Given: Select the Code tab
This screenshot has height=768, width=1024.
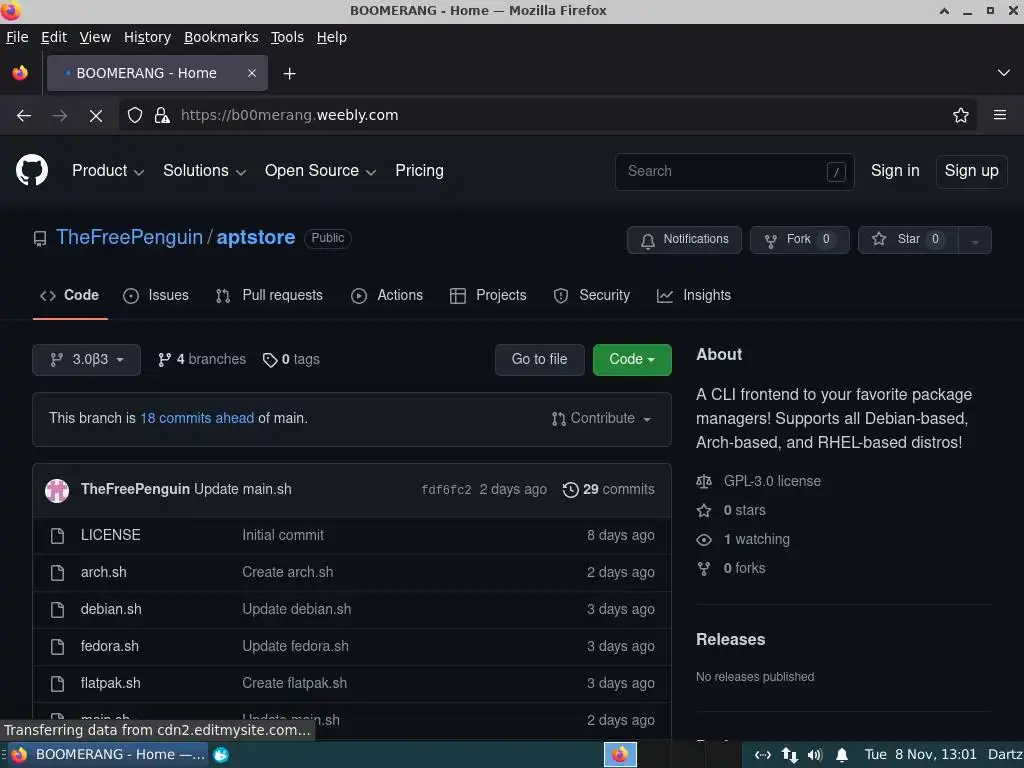Looking at the screenshot, I should [70, 295].
